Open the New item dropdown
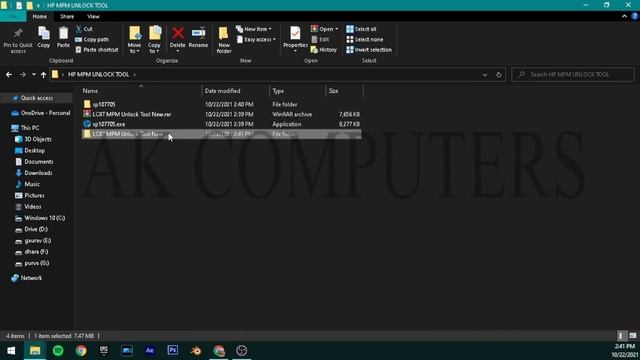This screenshot has width=640, height=360. pyautogui.click(x=254, y=29)
